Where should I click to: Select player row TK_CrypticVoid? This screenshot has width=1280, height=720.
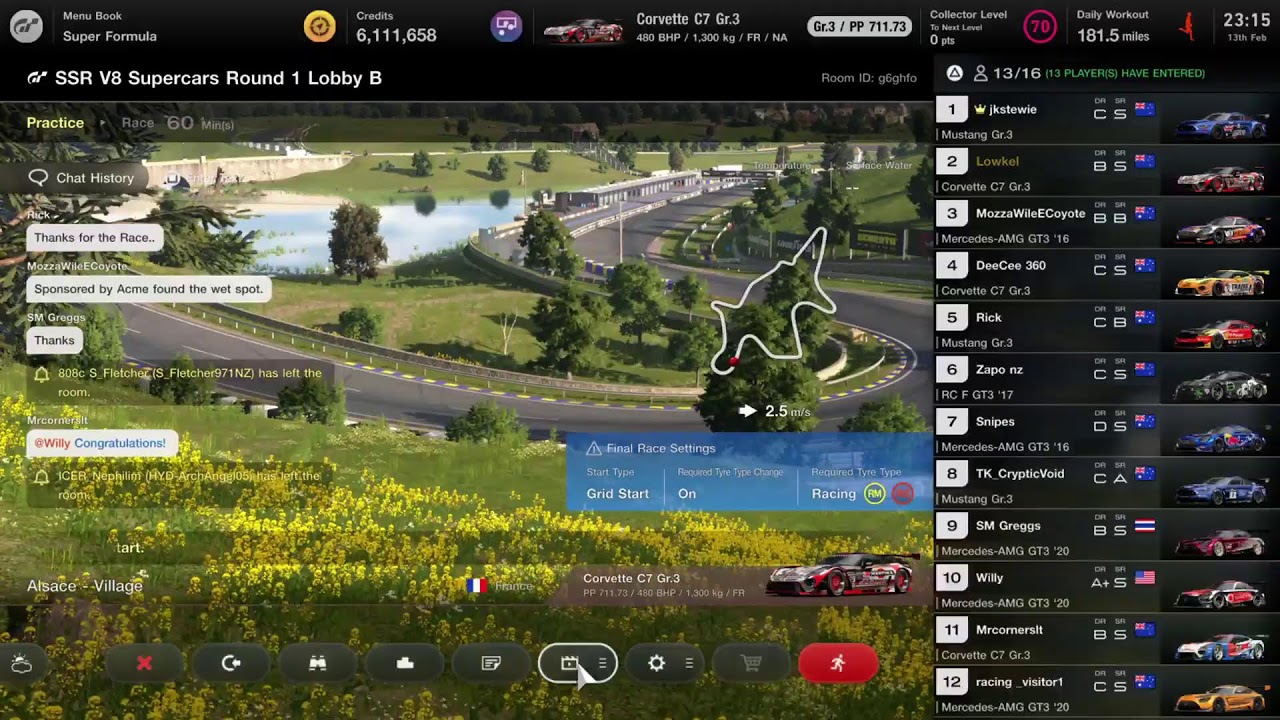point(1107,484)
